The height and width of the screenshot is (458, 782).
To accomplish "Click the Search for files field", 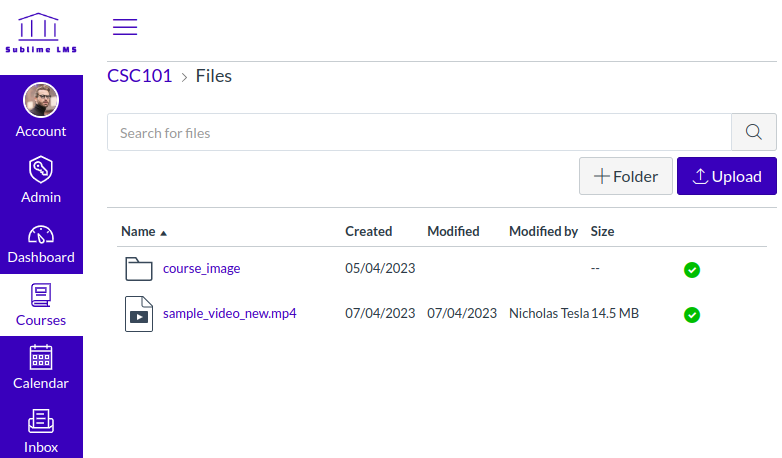I will point(420,132).
